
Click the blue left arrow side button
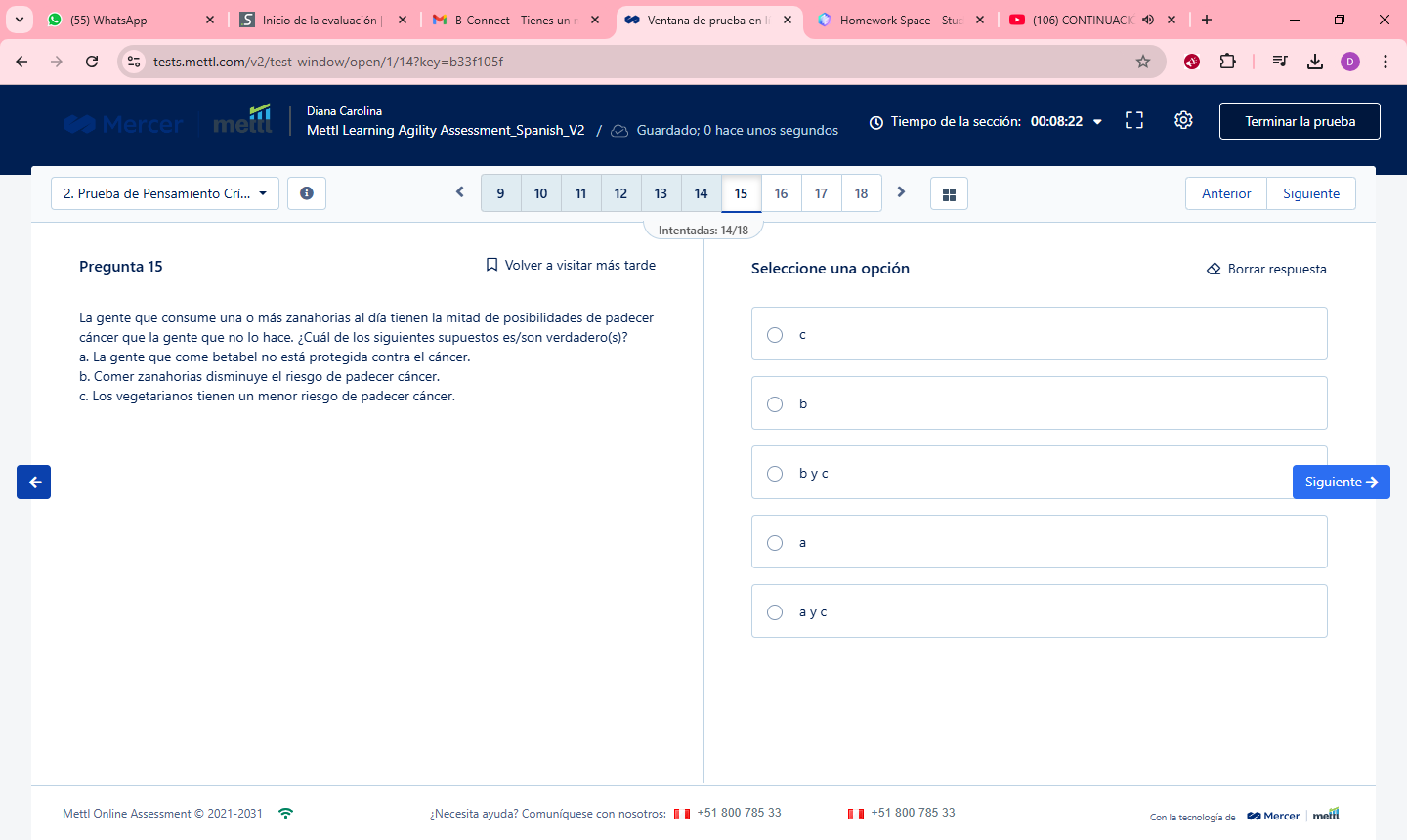34,482
